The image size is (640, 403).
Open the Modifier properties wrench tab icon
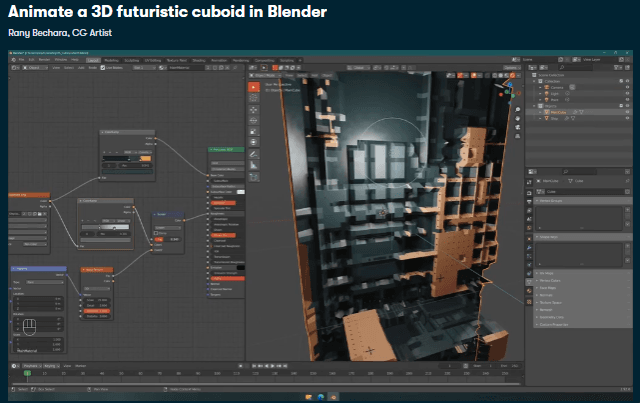(529, 247)
